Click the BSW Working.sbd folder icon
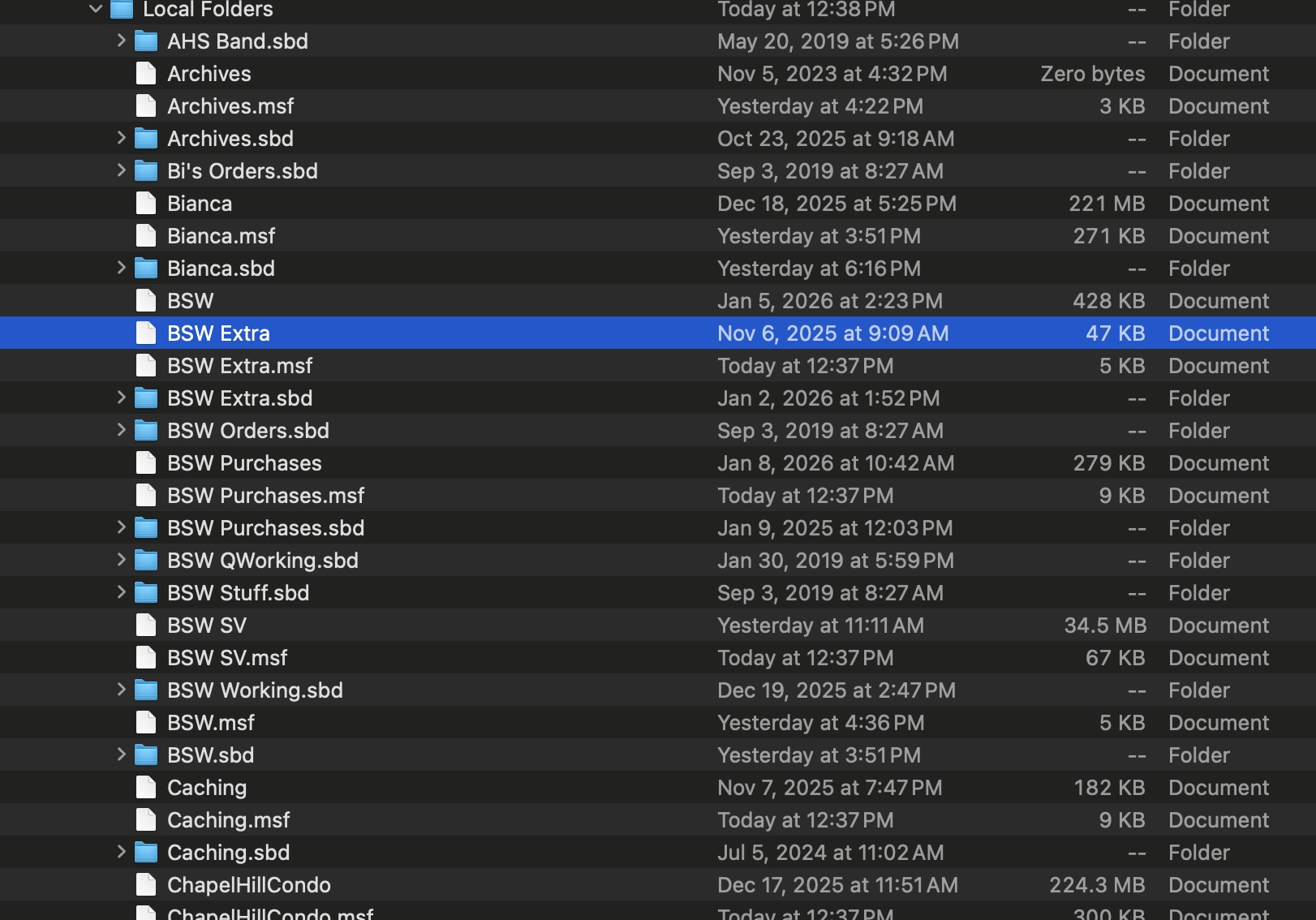This screenshot has height=920, width=1316. tap(146, 690)
